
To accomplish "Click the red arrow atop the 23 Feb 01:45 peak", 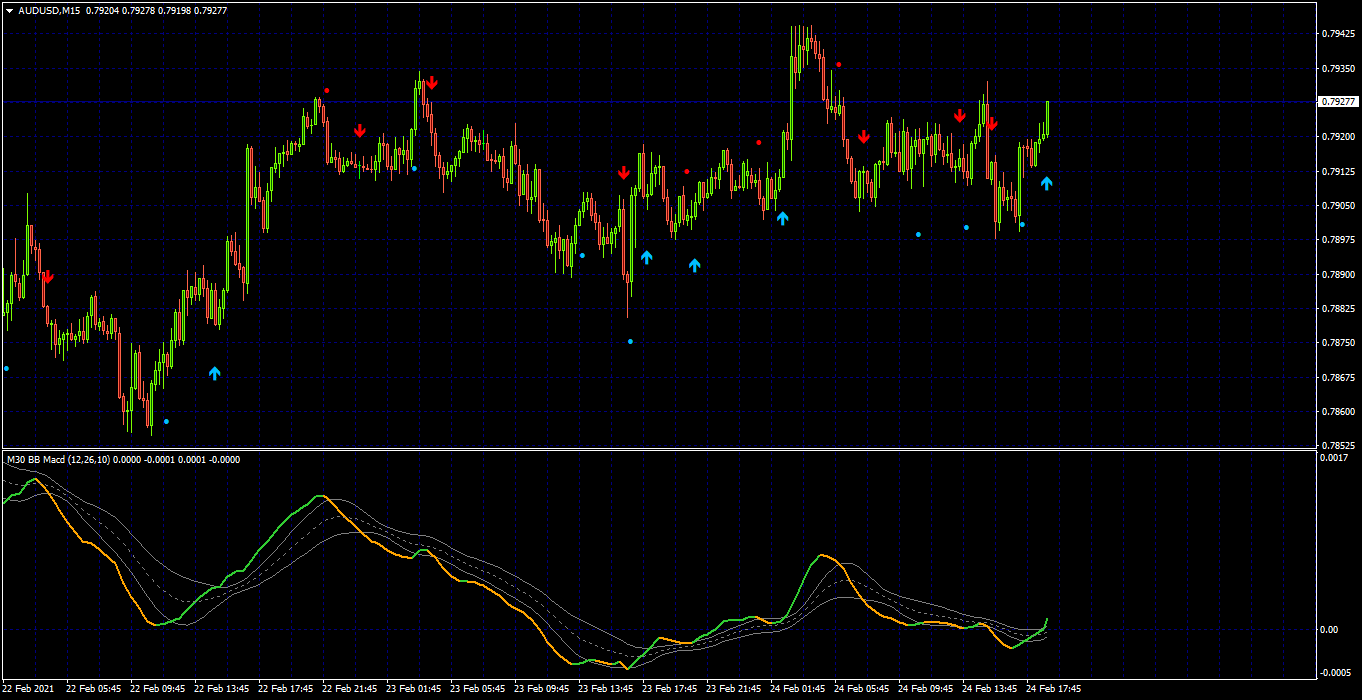I will [x=431, y=82].
